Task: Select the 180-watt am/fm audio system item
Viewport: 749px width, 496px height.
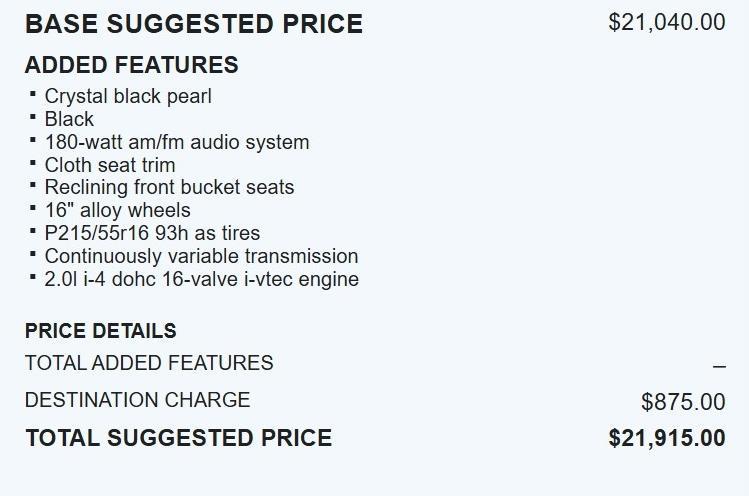Action: click(x=177, y=142)
